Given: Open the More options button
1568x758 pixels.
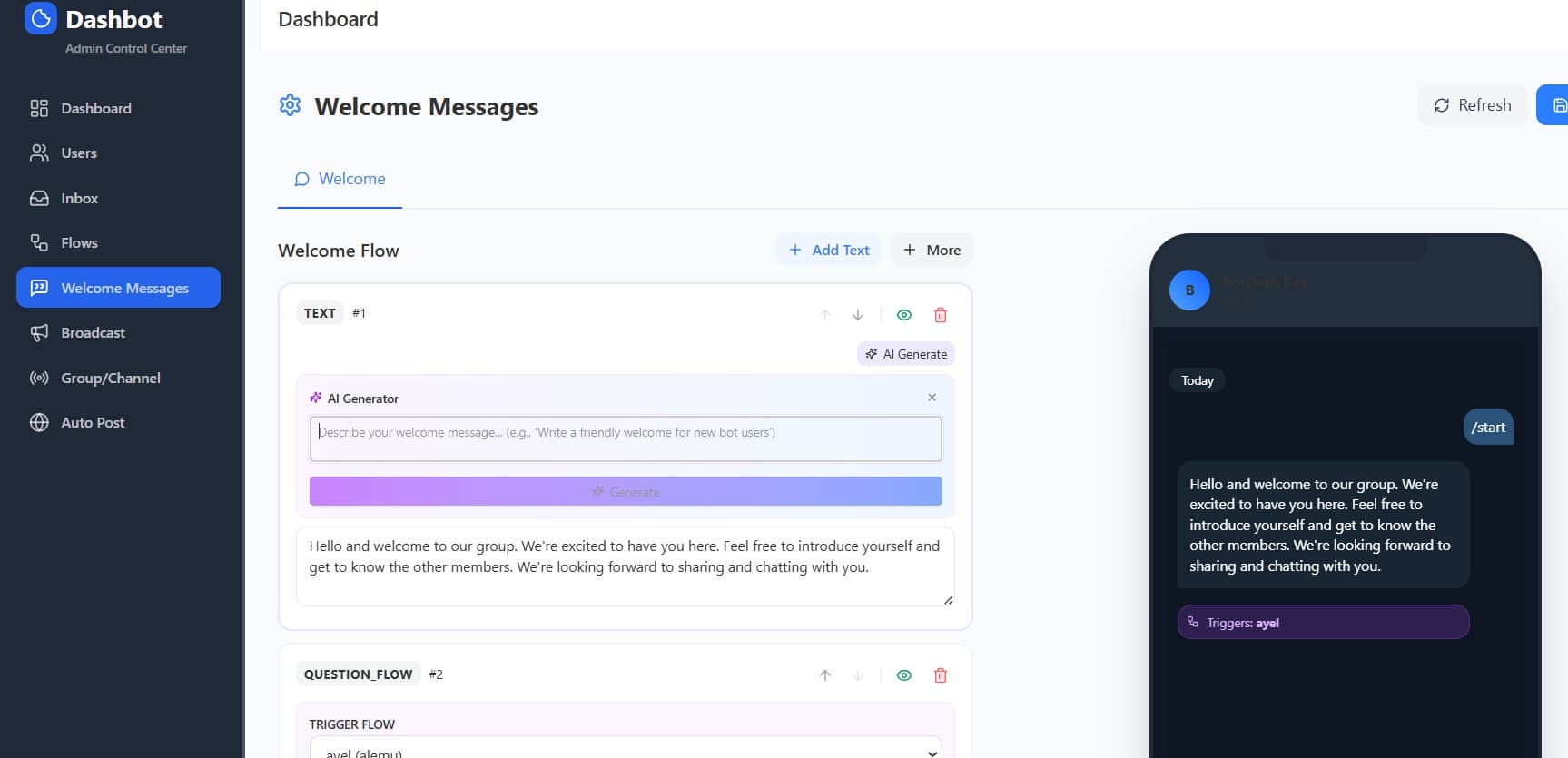Looking at the screenshot, I should (x=932, y=250).
